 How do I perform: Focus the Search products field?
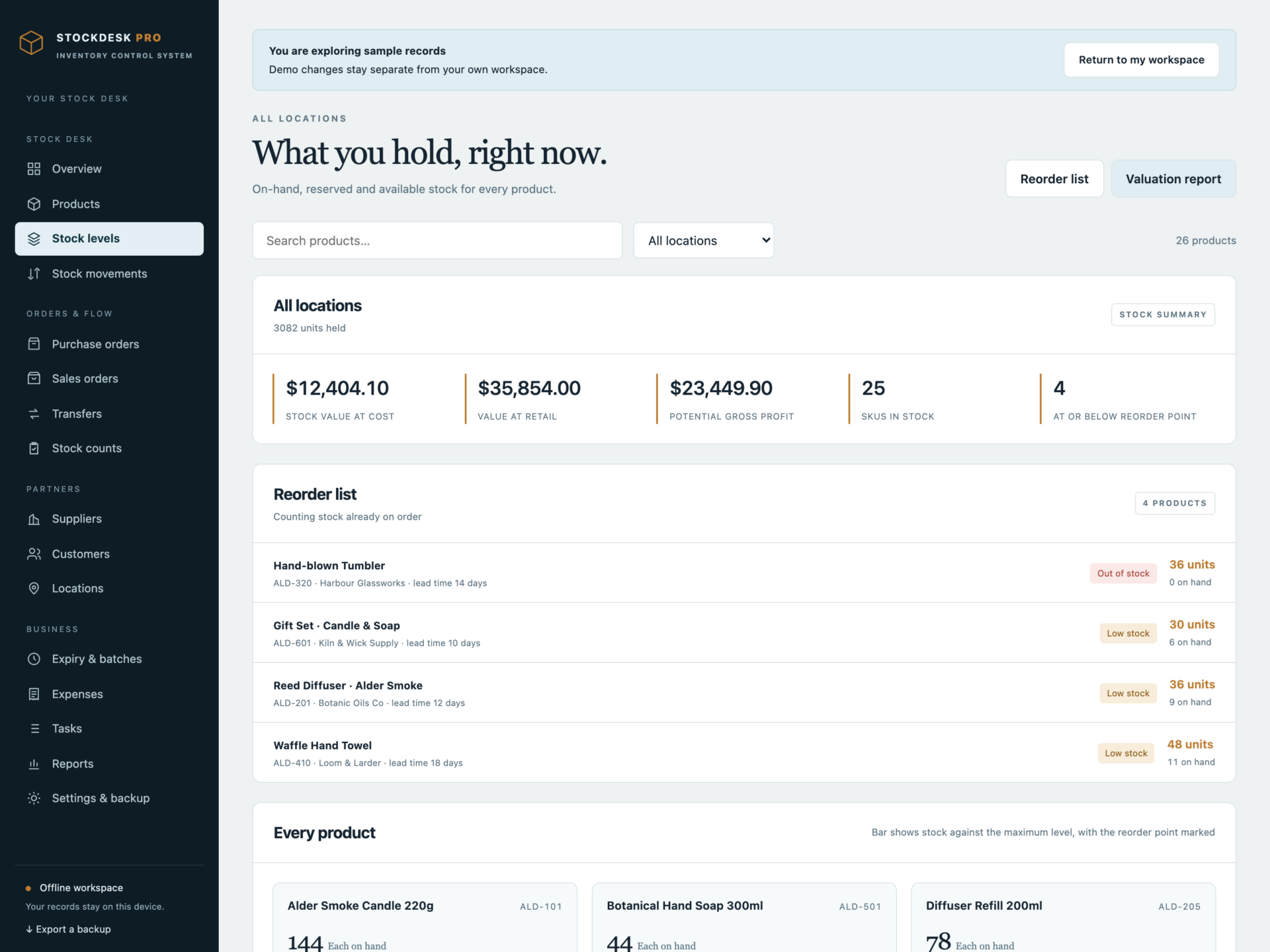(x=437, y=241)
